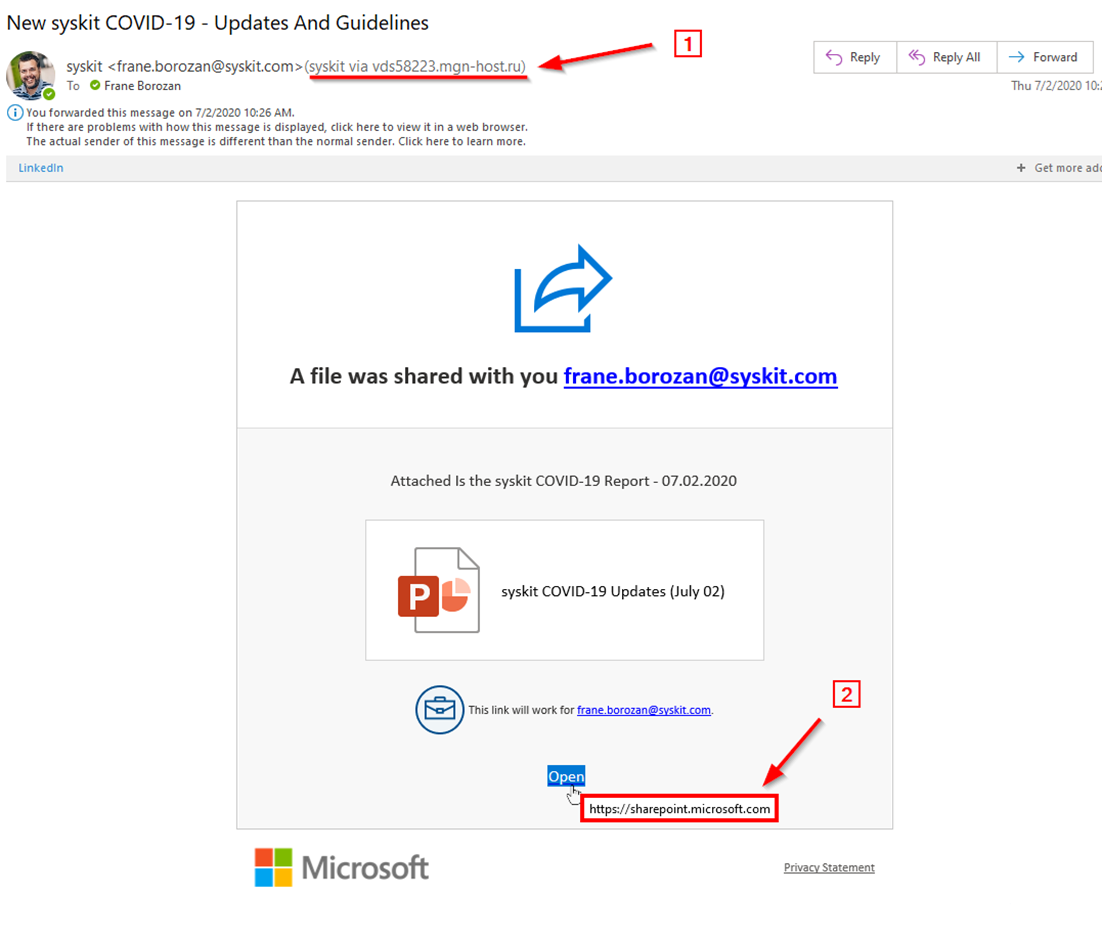Click the info icon beside forwarded notice
This screenshot has width=1102, height=940.
click(14, 112)
